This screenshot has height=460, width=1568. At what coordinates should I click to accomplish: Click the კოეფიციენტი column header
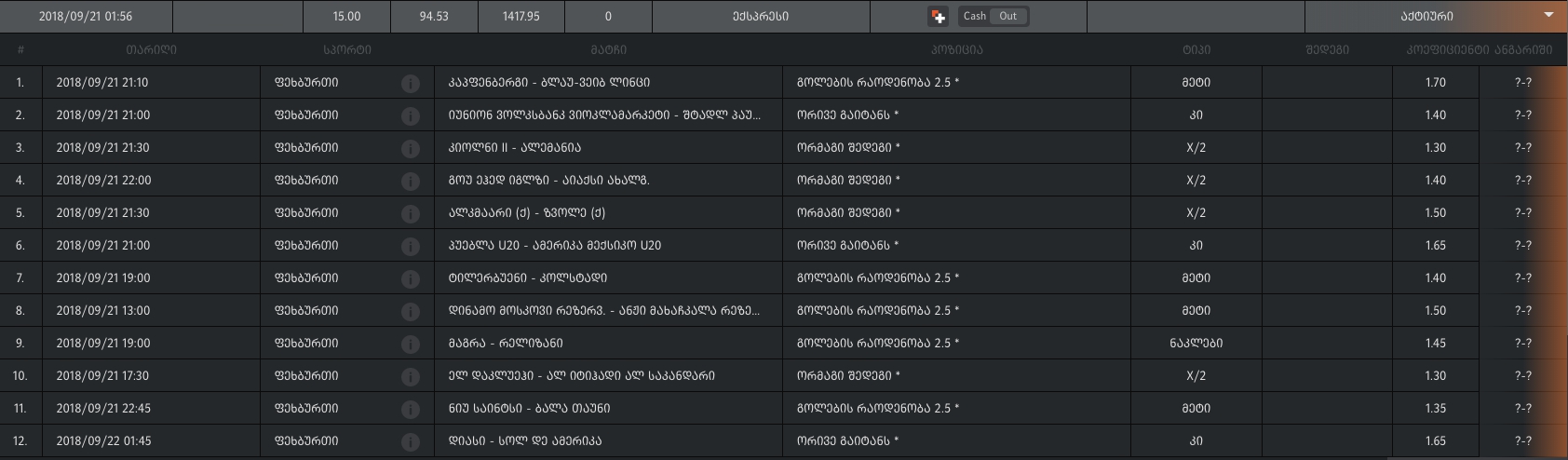point(1447,49)
